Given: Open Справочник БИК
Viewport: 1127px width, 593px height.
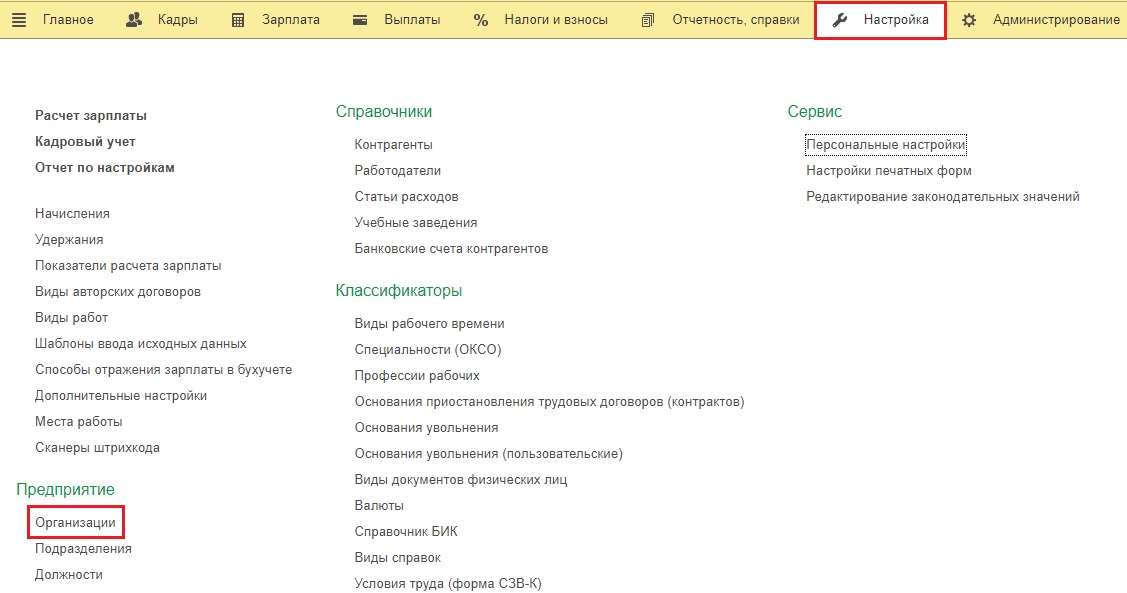Looking at the screenshot, I should (x=406, y=531).
